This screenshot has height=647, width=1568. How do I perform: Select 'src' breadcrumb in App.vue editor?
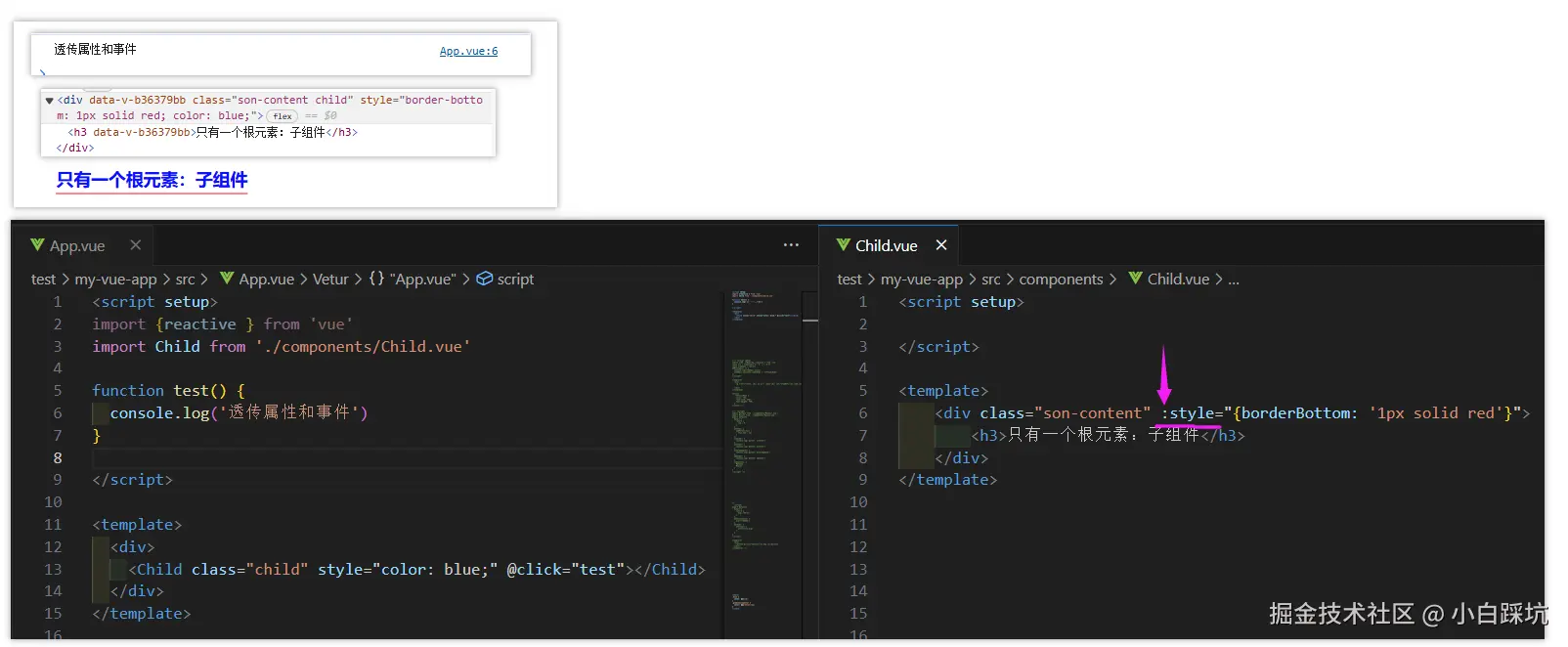[185, 280]
